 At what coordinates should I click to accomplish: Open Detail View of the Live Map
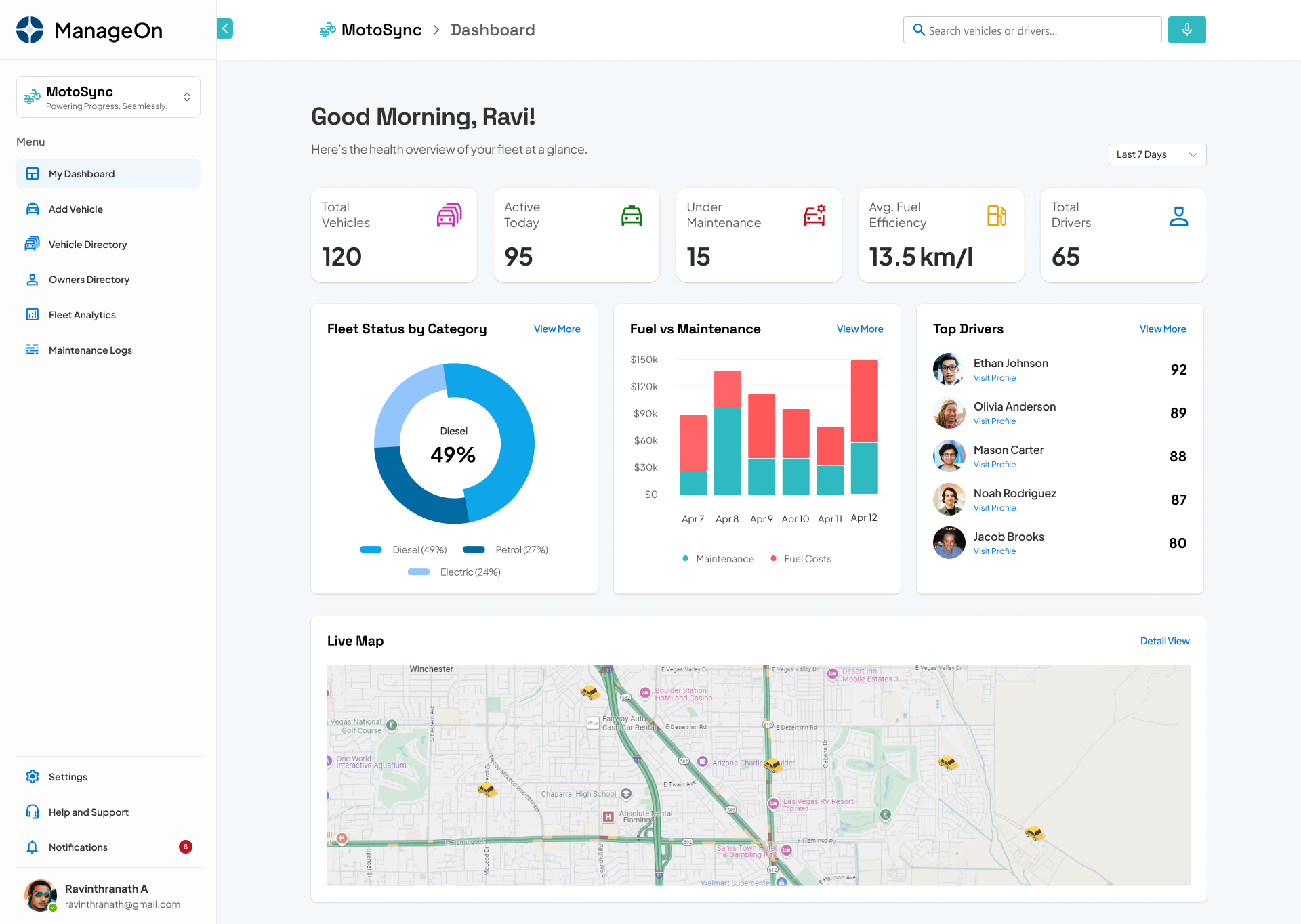[x=1164, y=640]
